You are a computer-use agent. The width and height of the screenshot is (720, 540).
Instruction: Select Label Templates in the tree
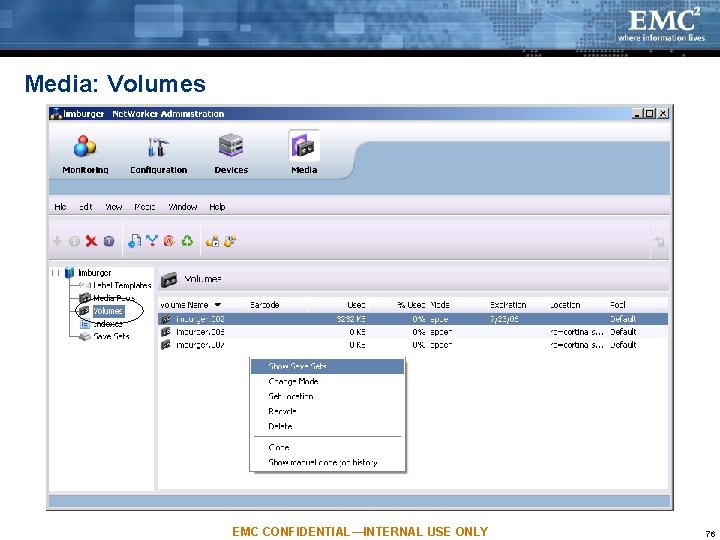point(122,286)
